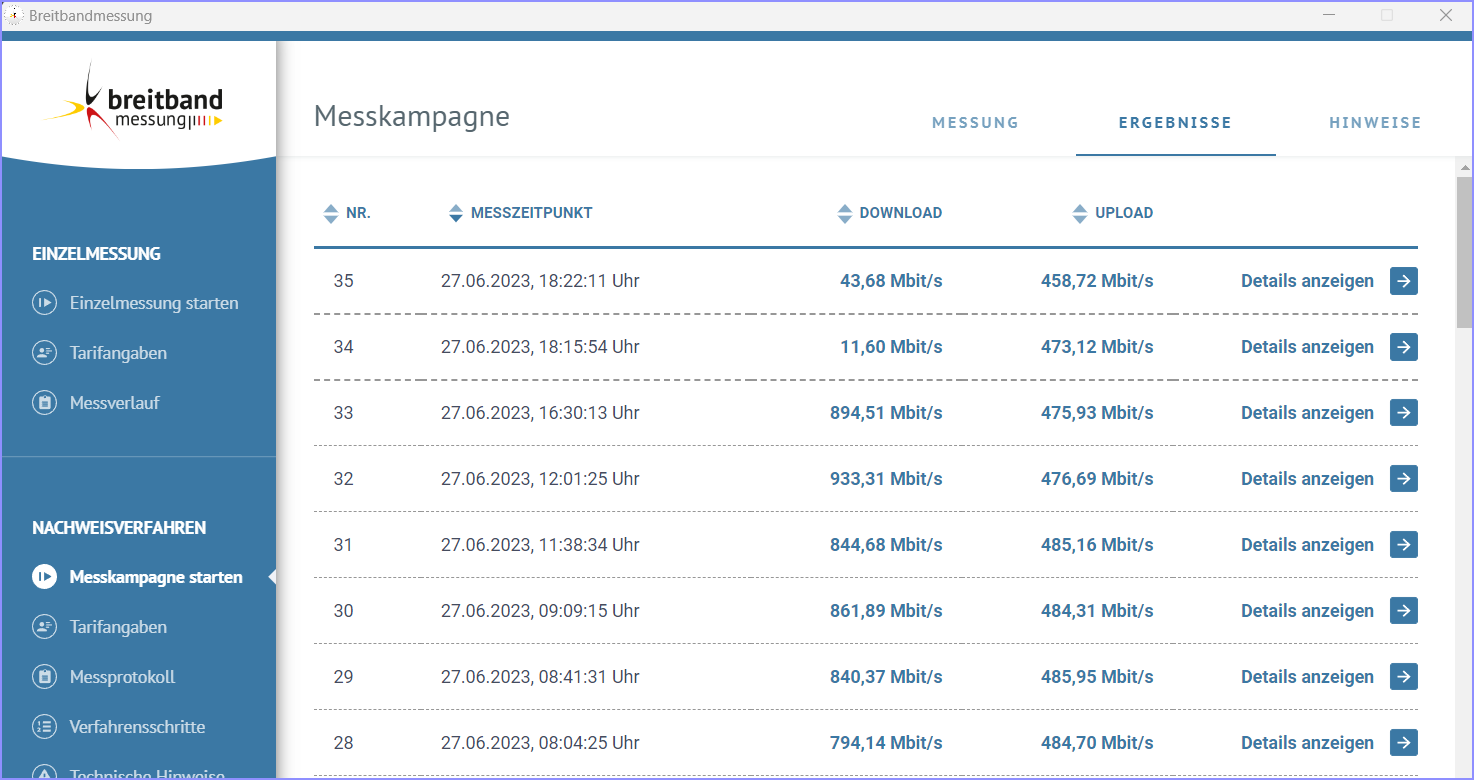Screen dimensions: 1474x780
Task: Close the Breitbandmessung window
Action: click(x=1446, y=15)
